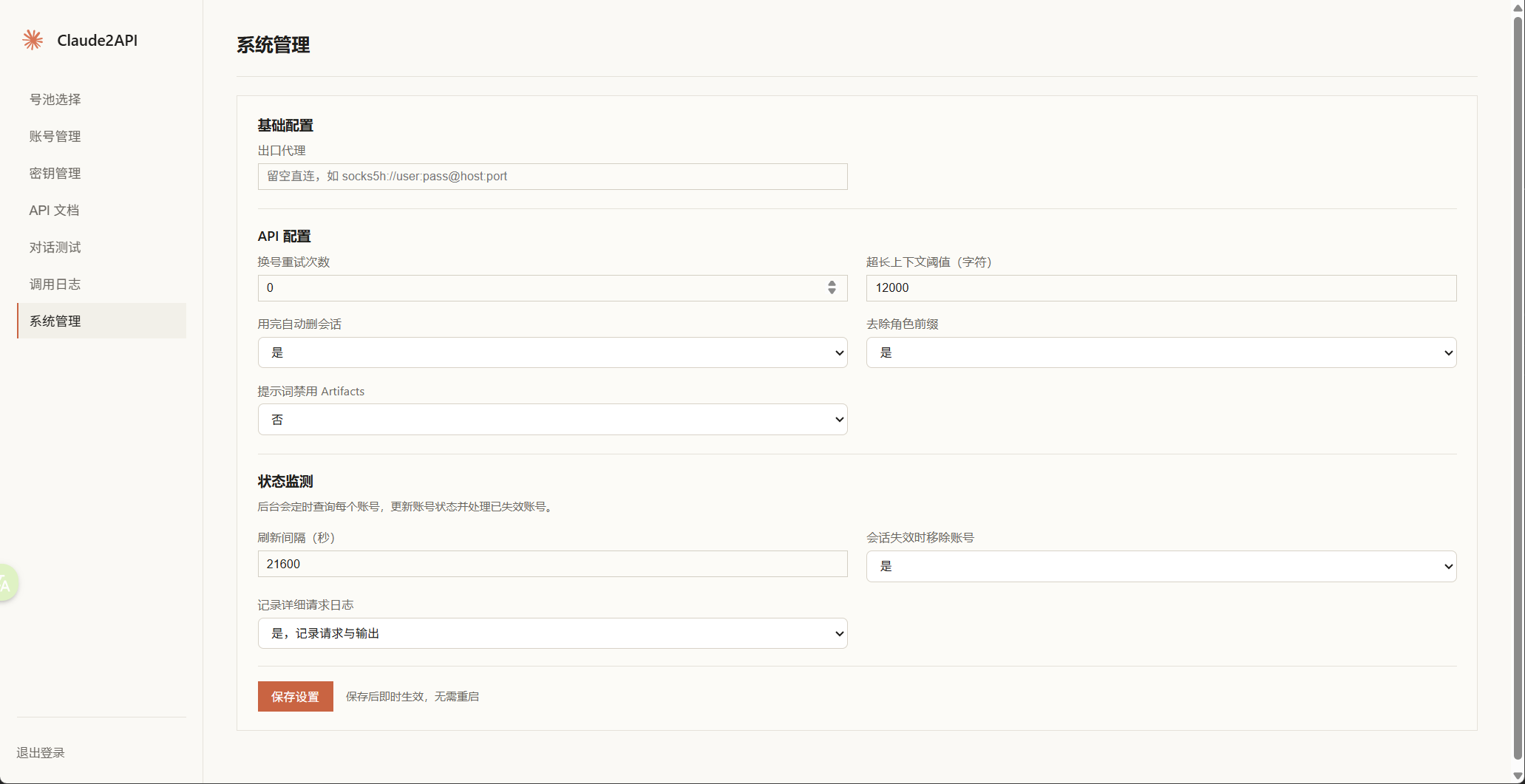Viewport: 1525px width, 784px height.
Task: Click the 刷新间隔 field showing 21600
Action: [x=552, y=564]
